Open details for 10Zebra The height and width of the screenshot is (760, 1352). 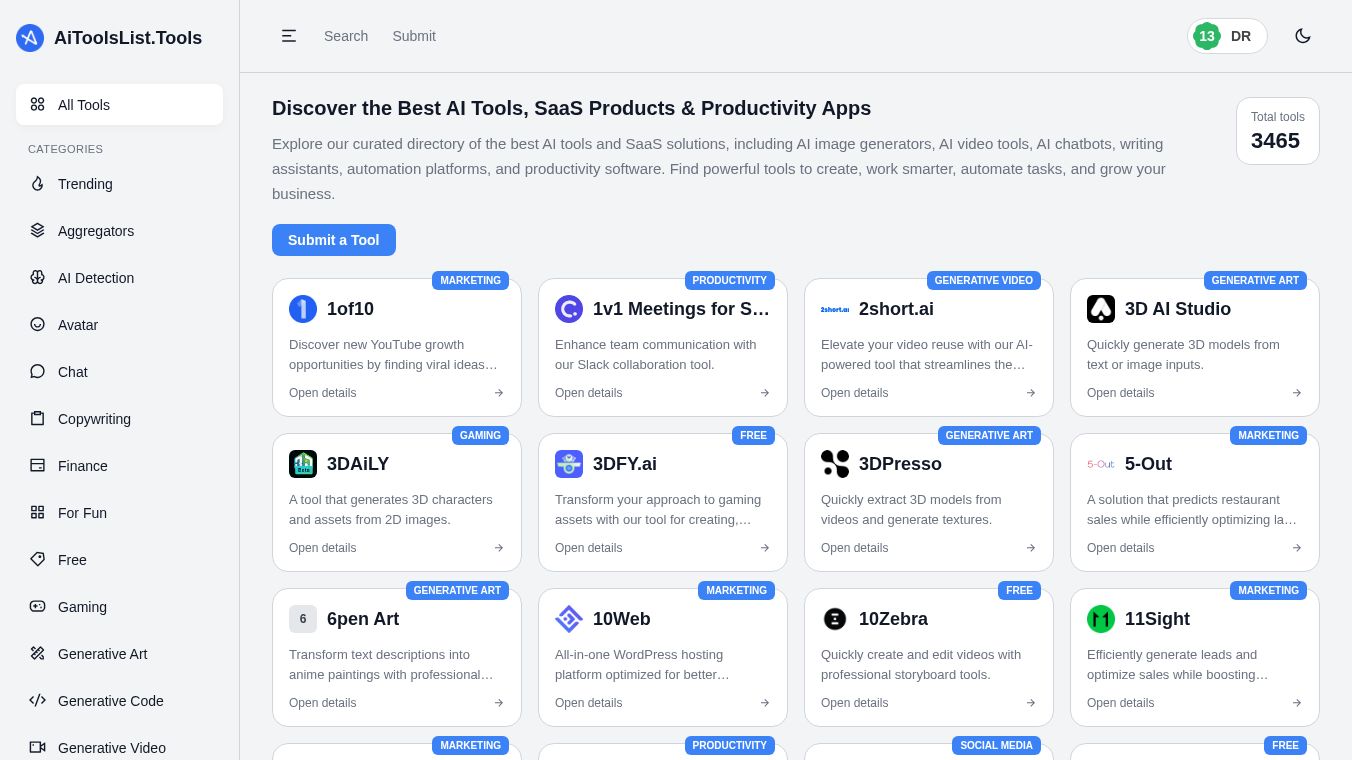pos(929,703)
